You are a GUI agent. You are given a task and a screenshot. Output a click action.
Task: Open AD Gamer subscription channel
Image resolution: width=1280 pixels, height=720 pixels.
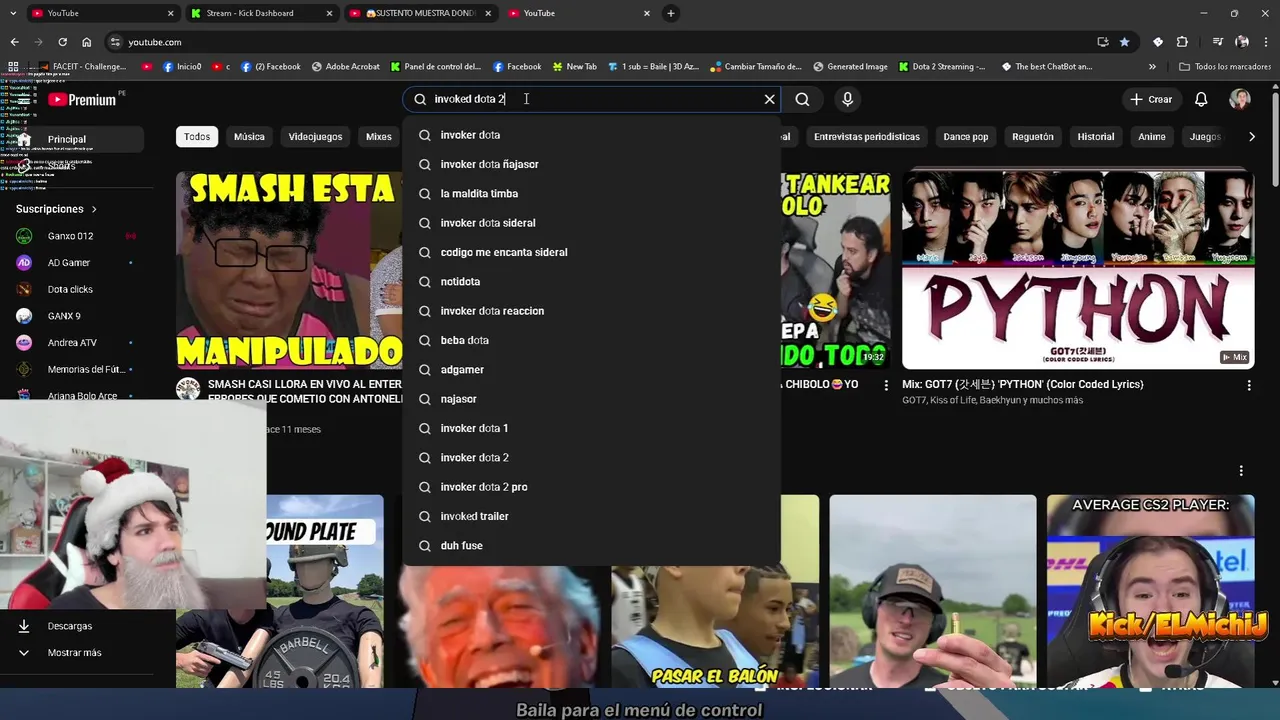[x=76, y=262]
